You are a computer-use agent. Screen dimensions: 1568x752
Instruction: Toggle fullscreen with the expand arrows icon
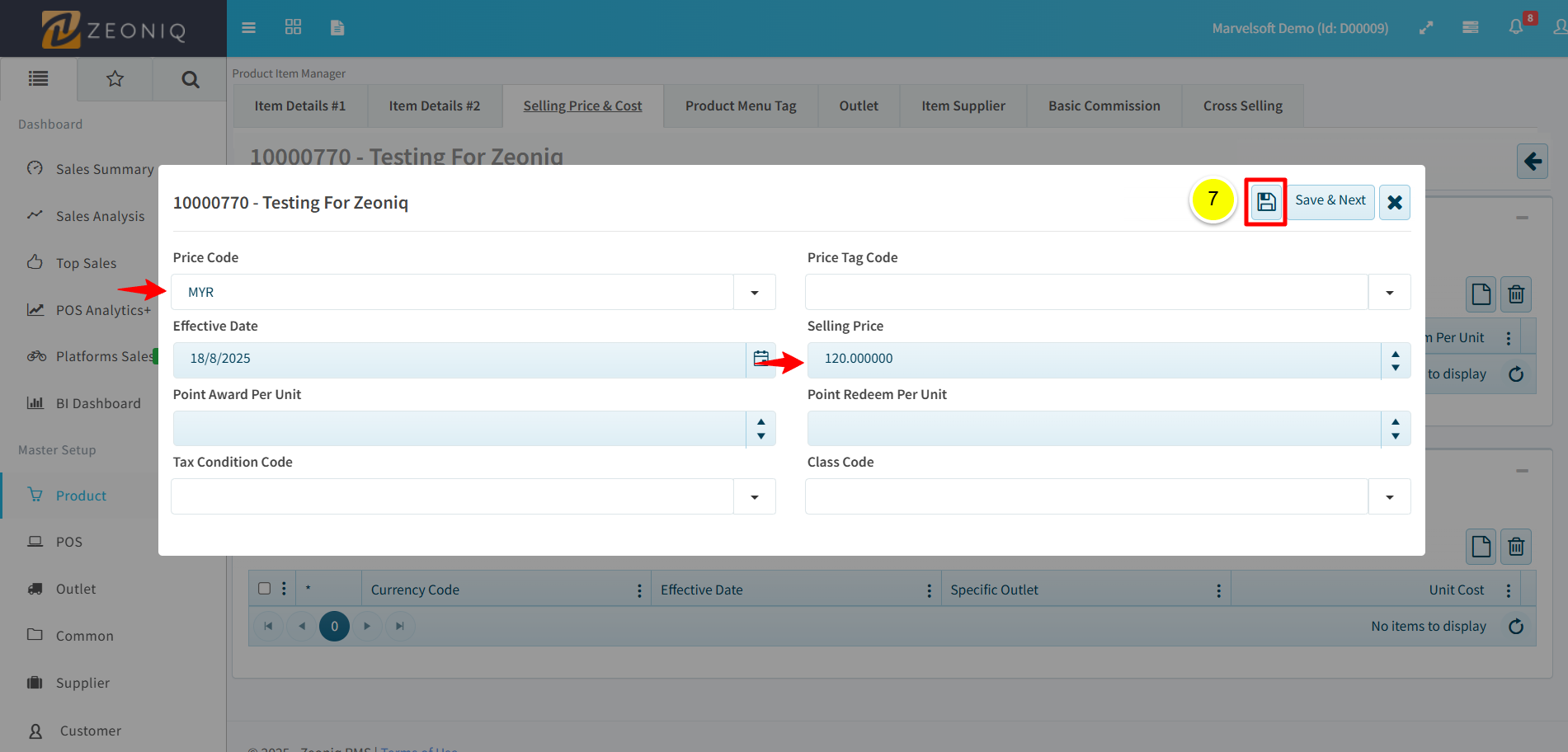click(1426, 28)
